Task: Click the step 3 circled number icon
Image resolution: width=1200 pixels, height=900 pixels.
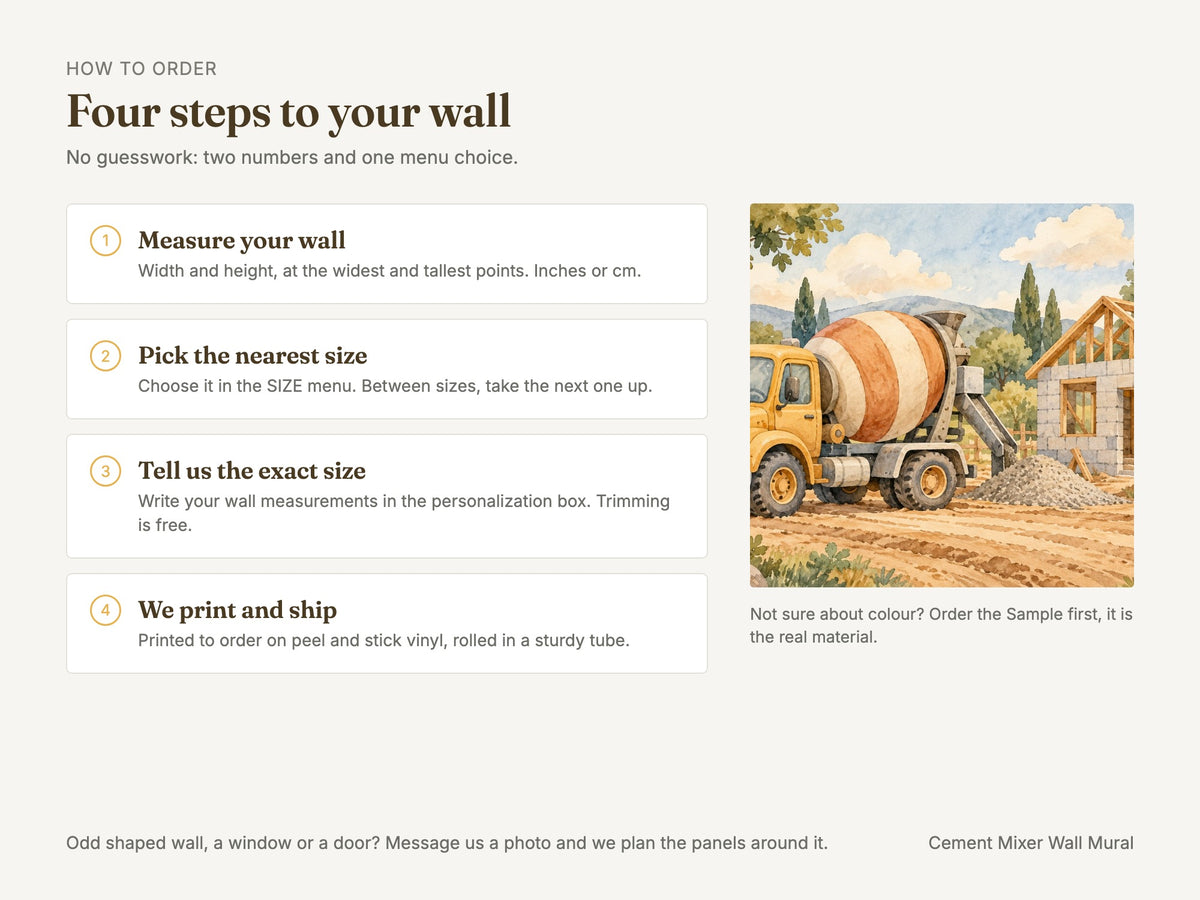Action: click(105, 471)
